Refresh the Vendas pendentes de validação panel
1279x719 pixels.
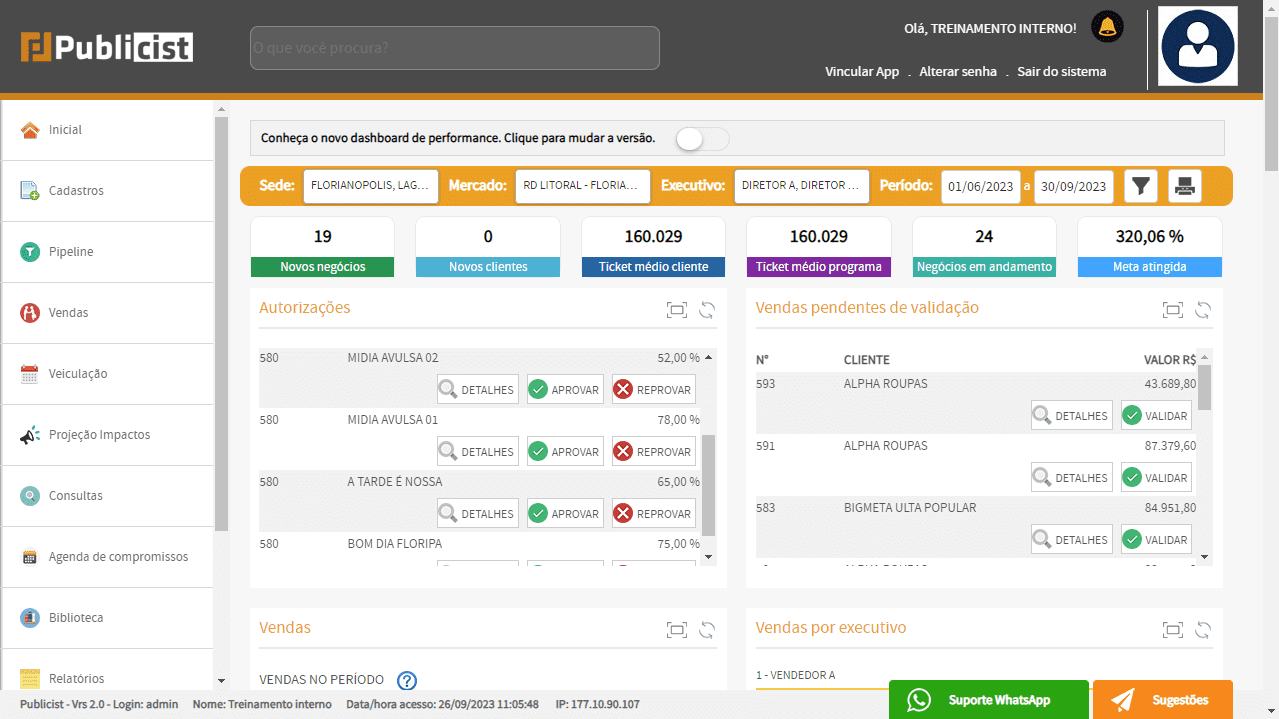[x=1203, y=310]
